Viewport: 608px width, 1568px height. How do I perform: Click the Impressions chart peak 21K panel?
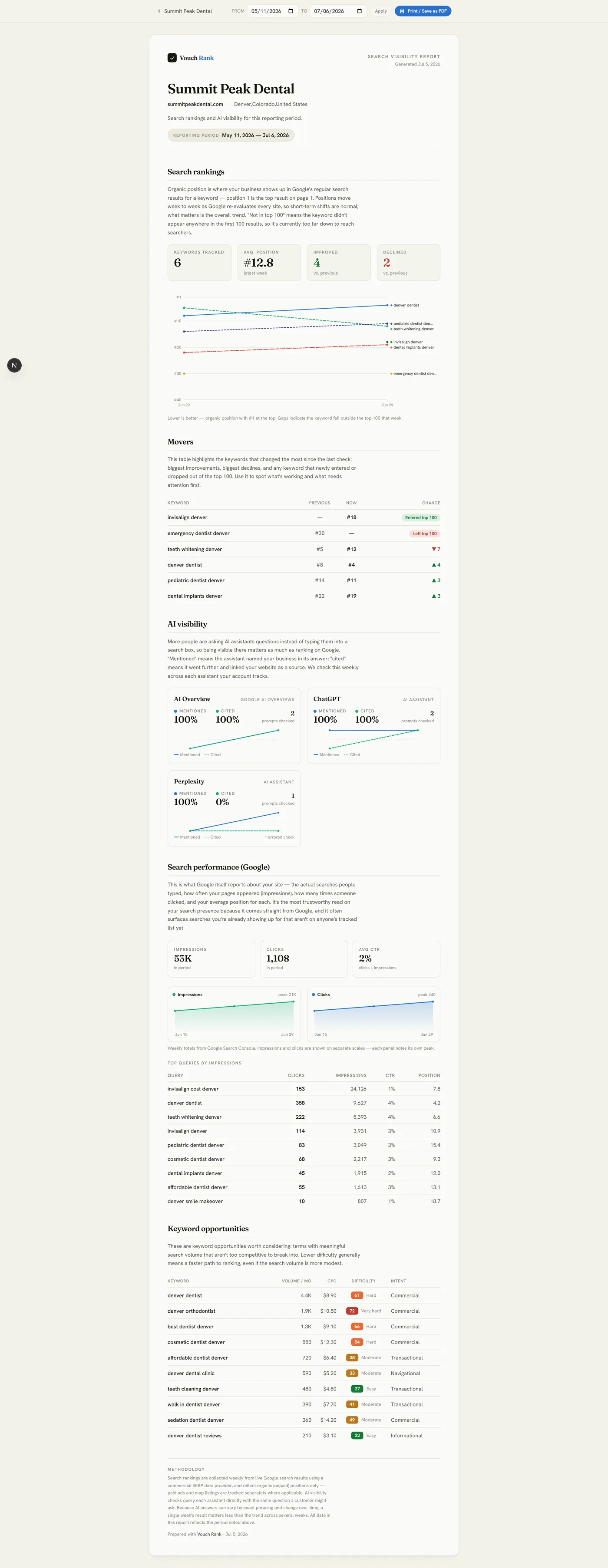coord(234,1014)
